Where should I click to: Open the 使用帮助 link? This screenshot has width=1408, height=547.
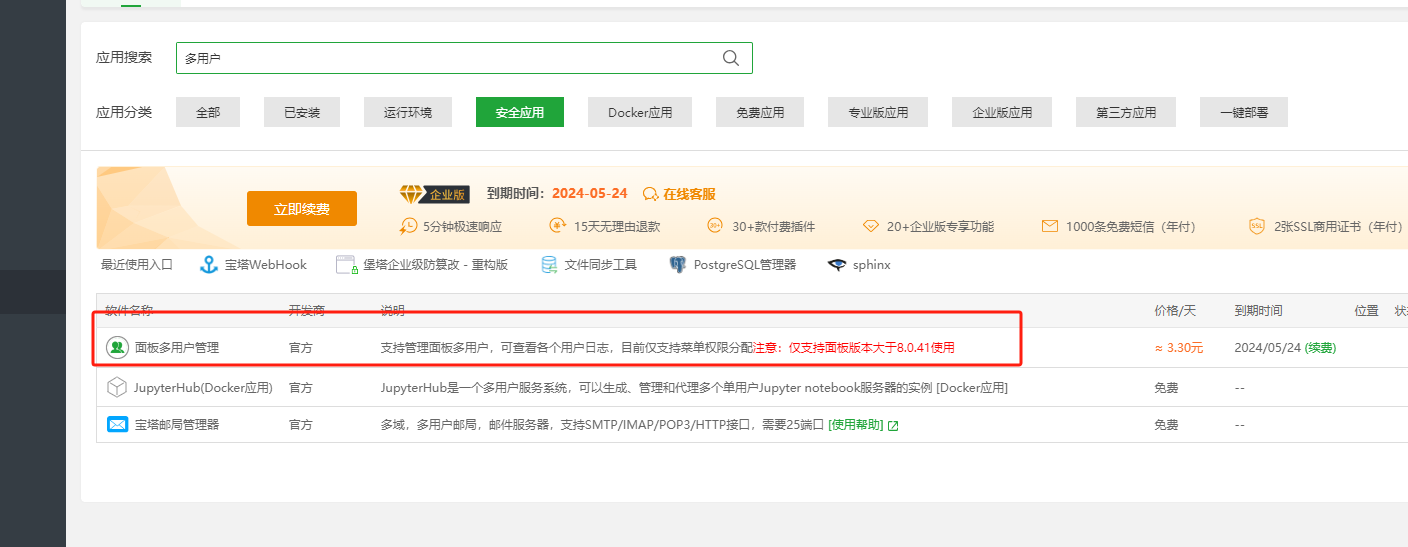pos(855,425)
